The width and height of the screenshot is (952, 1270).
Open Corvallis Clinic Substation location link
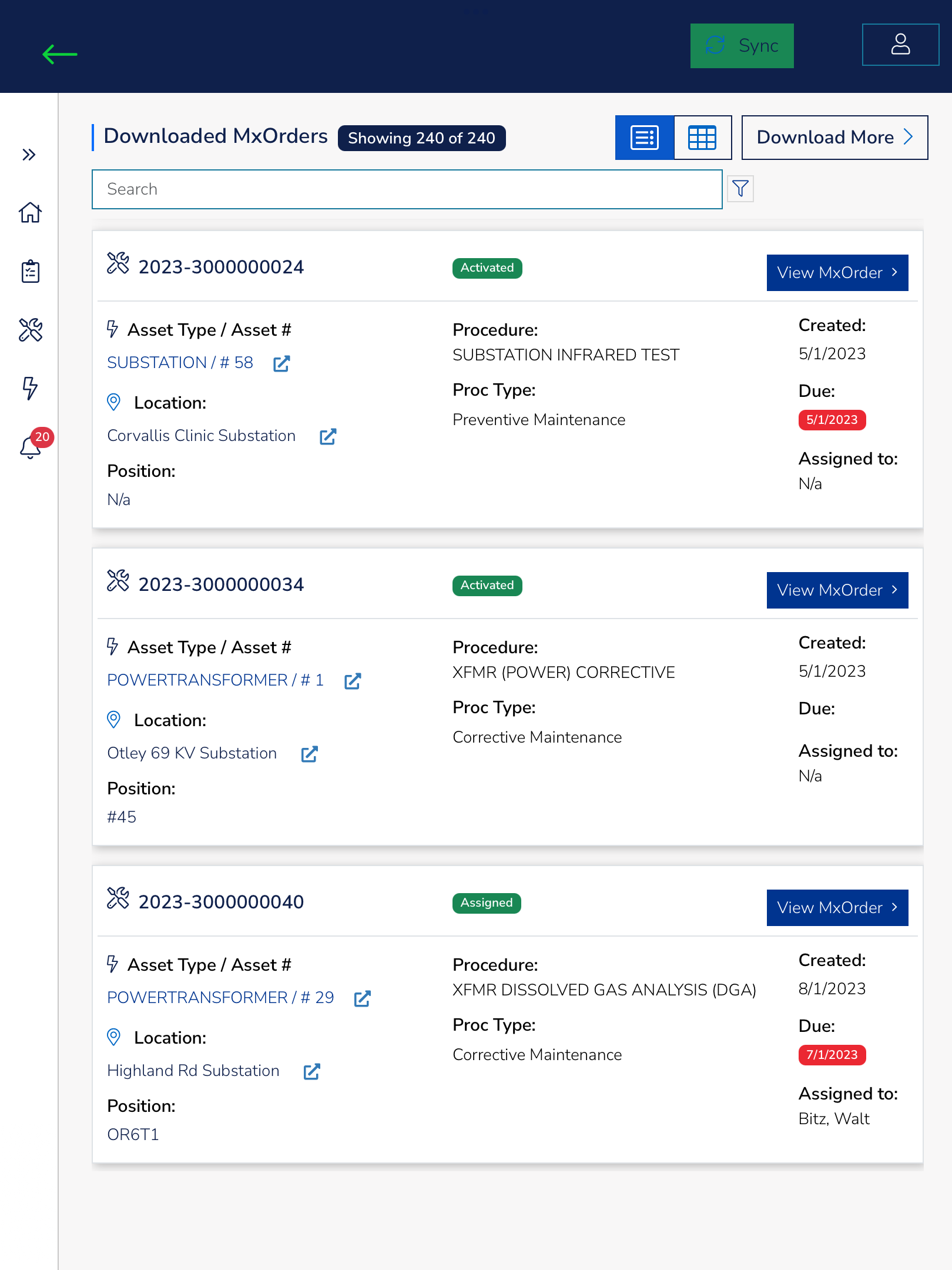click(201, 436)
